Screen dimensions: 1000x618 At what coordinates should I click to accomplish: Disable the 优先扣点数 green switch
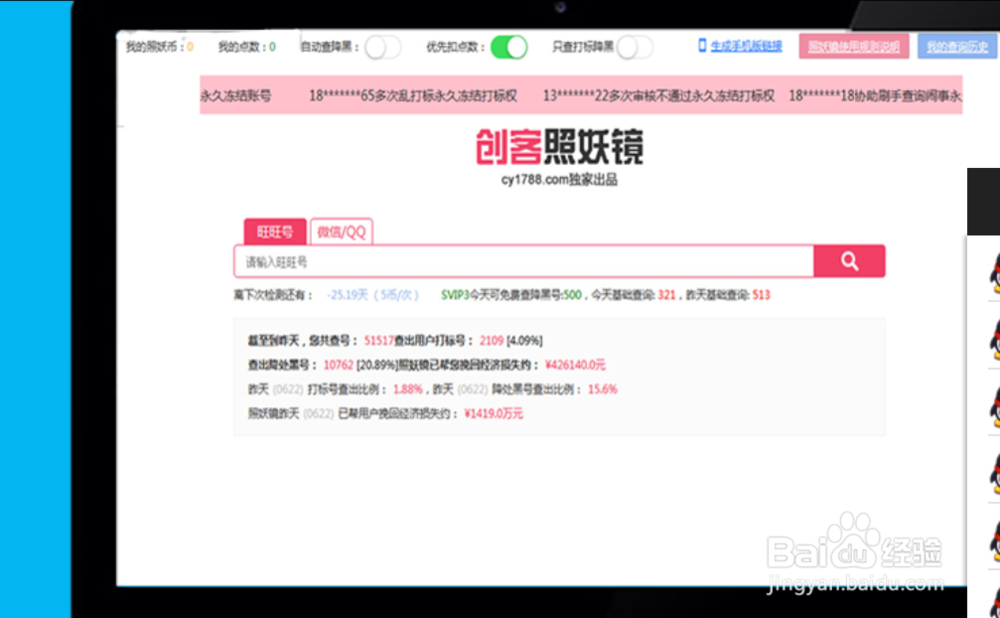point(508,46)
